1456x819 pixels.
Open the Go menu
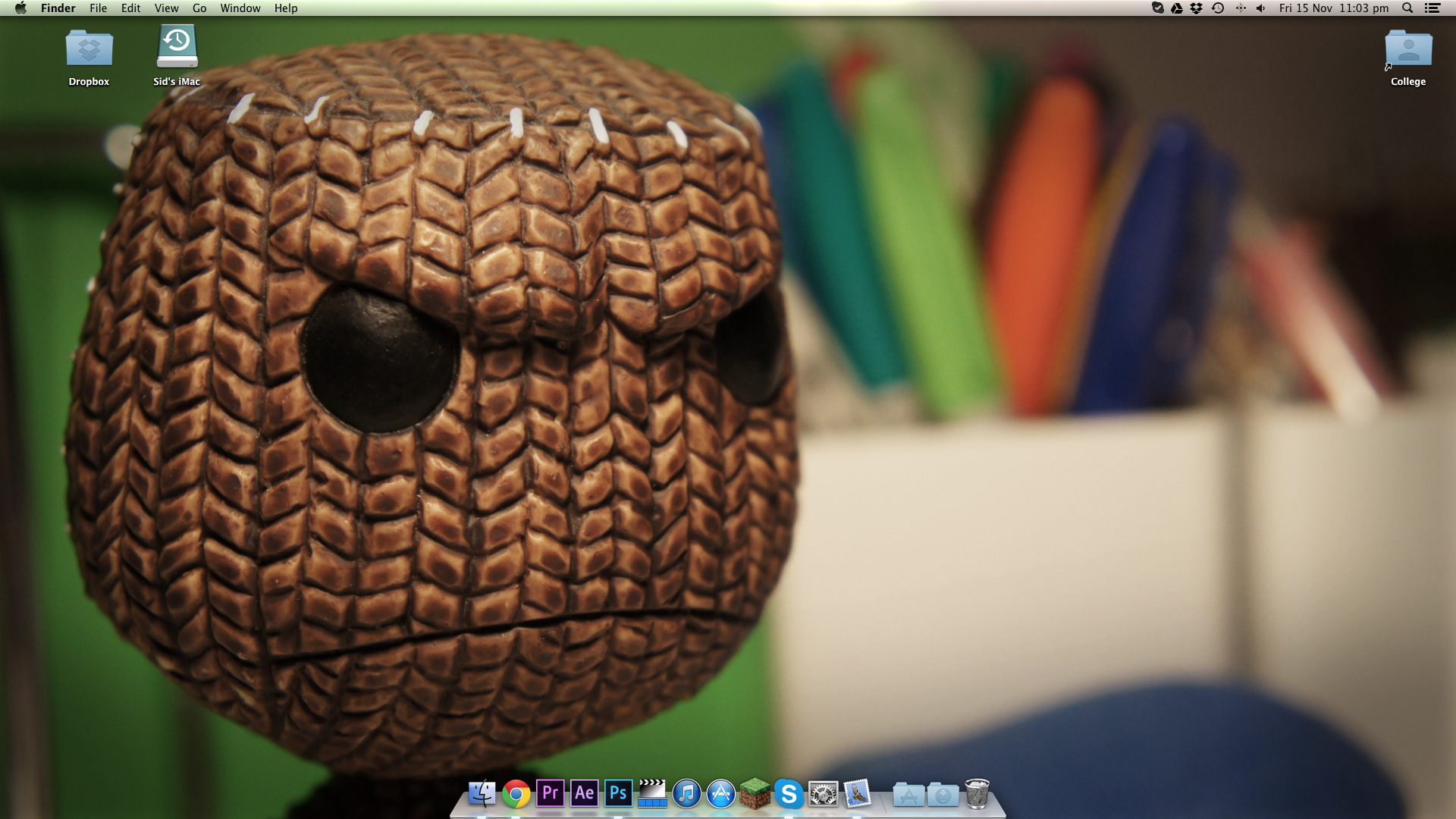click(x=199, y=8)
